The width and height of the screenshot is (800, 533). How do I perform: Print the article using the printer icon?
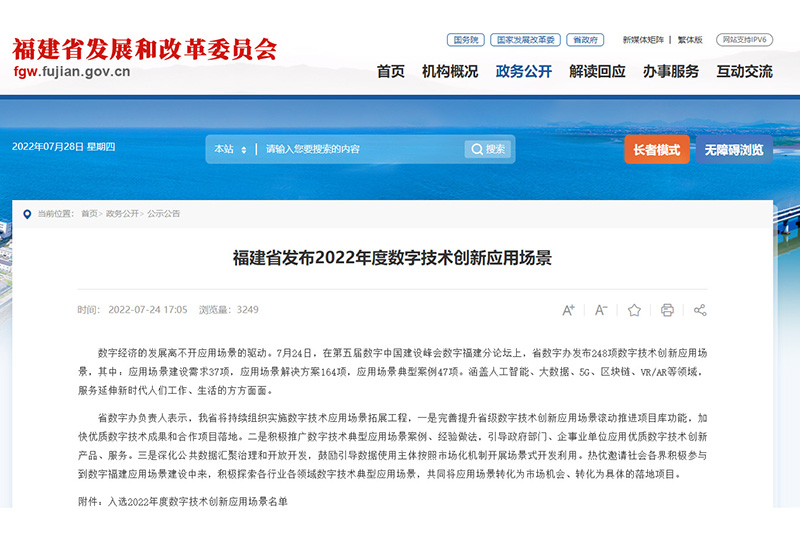(x=667, y=310)
